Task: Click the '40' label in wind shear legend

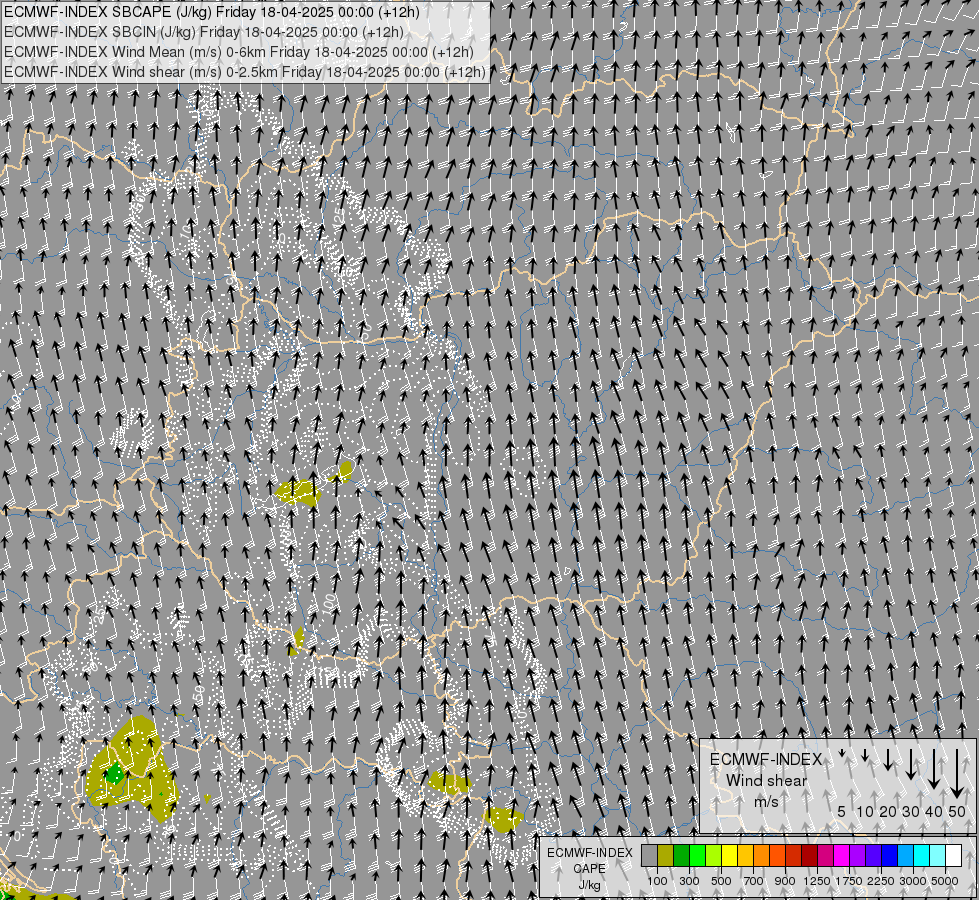Action: tap(933, 811)
